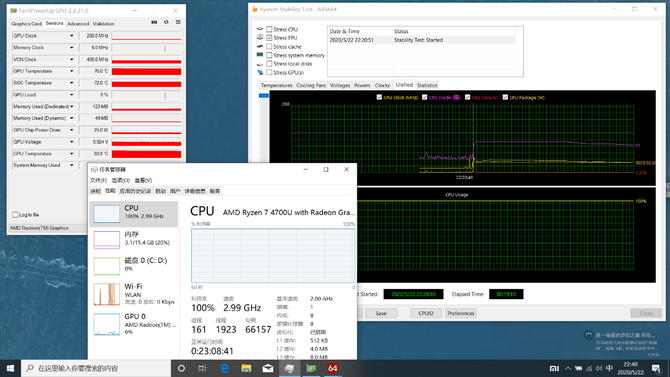Open Statistics tab in AIDA64
Viewport: 670px width, 377px height.
pos(427,85)
